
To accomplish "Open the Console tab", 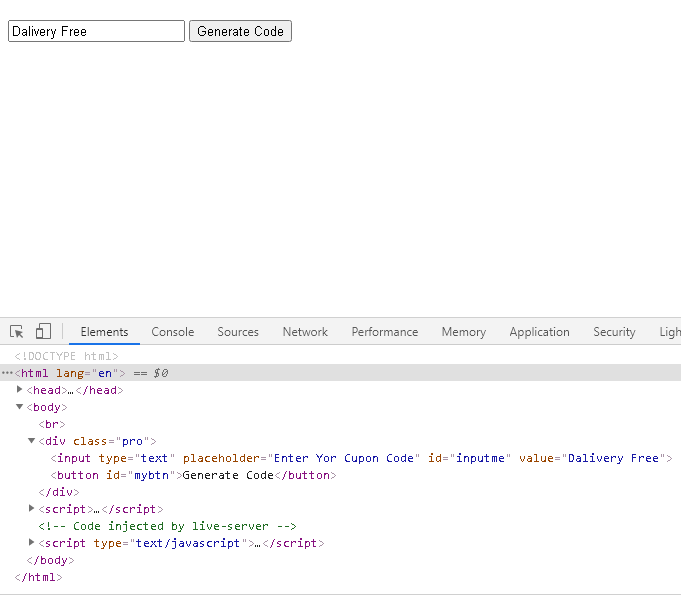I will click(x=172, y=332).
